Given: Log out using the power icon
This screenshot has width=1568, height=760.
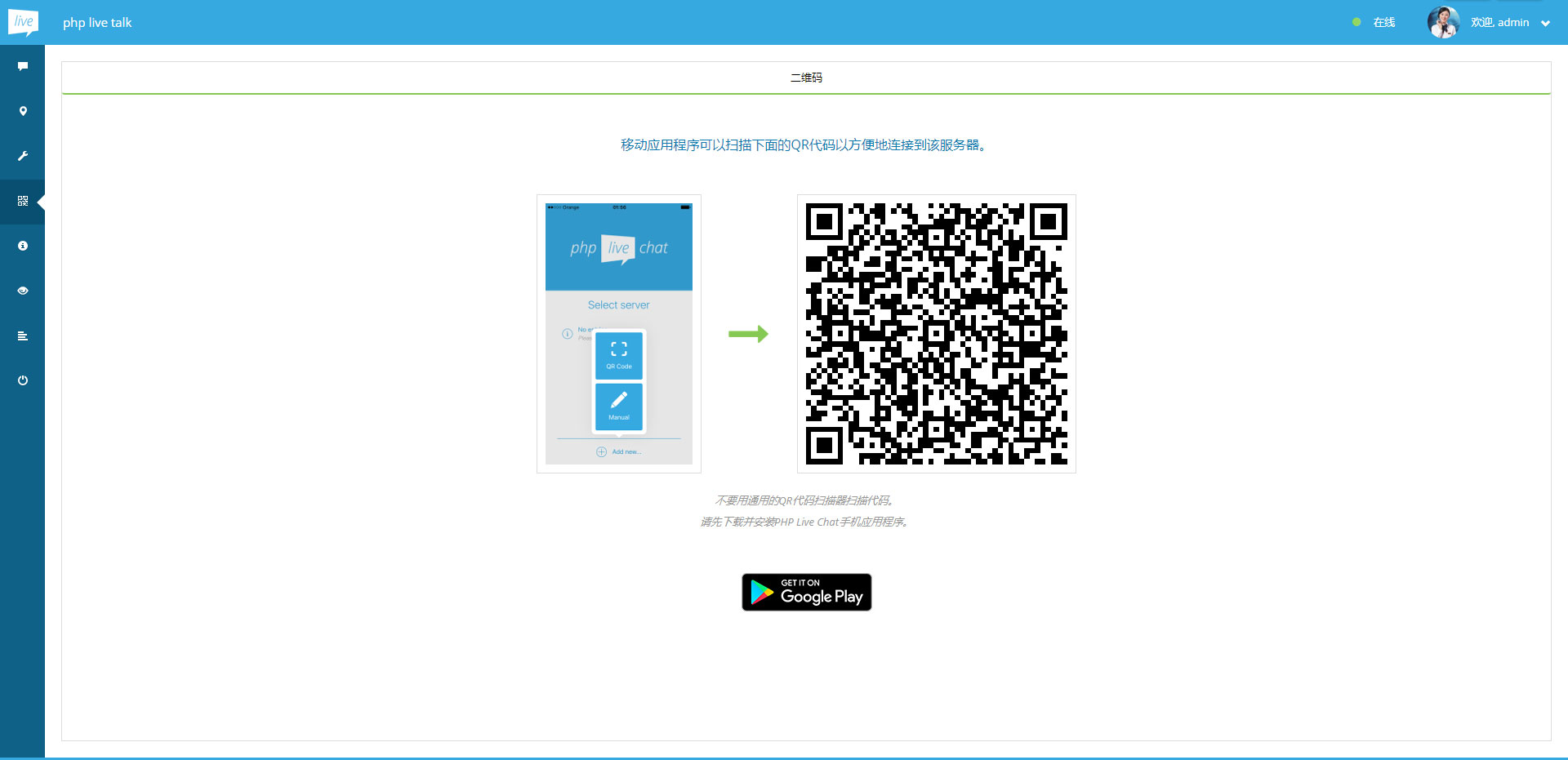Looking at the screenshot, I should 22,380.
